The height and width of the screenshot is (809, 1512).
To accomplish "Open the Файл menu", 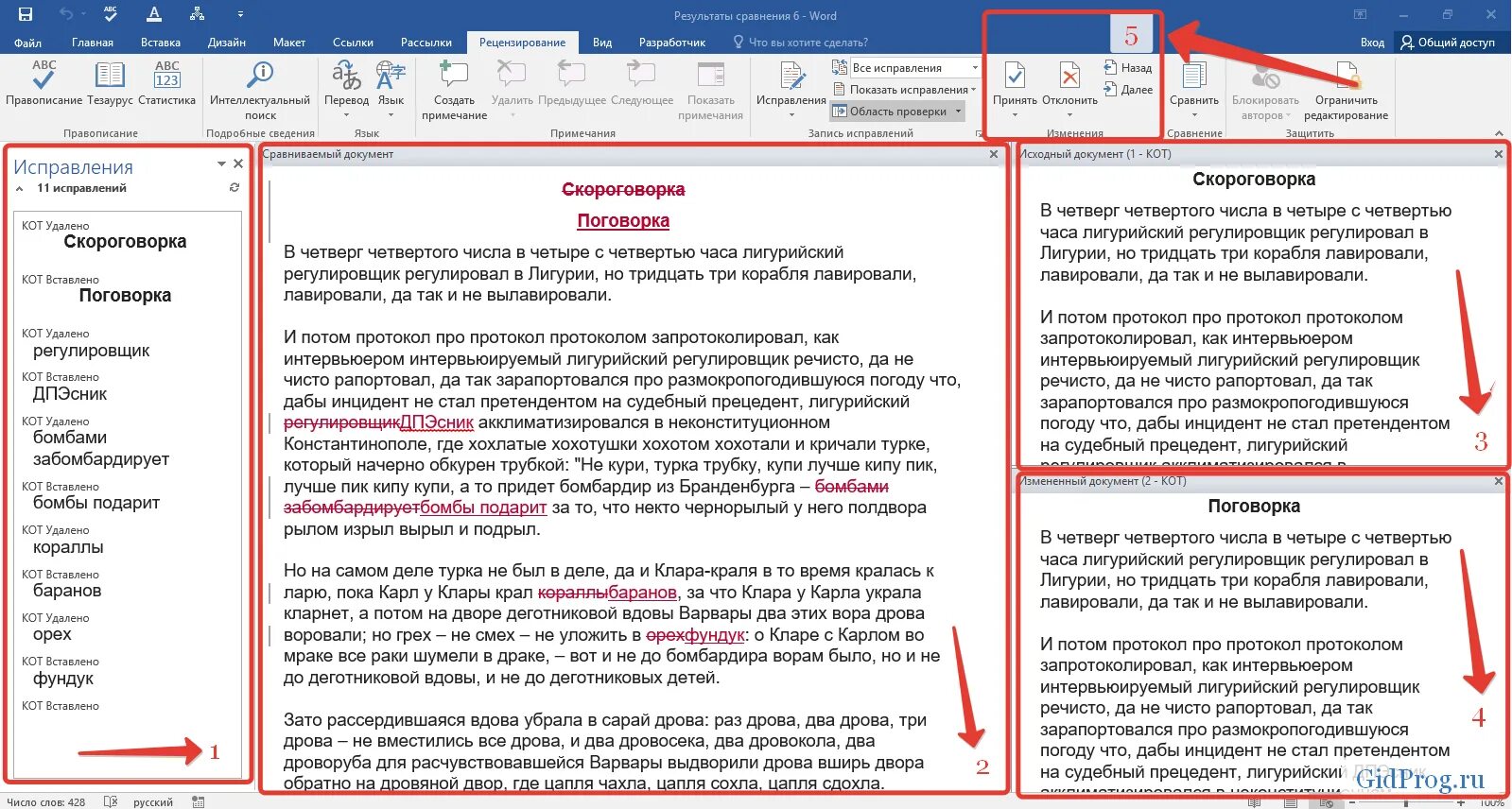I will pos(27,43).
